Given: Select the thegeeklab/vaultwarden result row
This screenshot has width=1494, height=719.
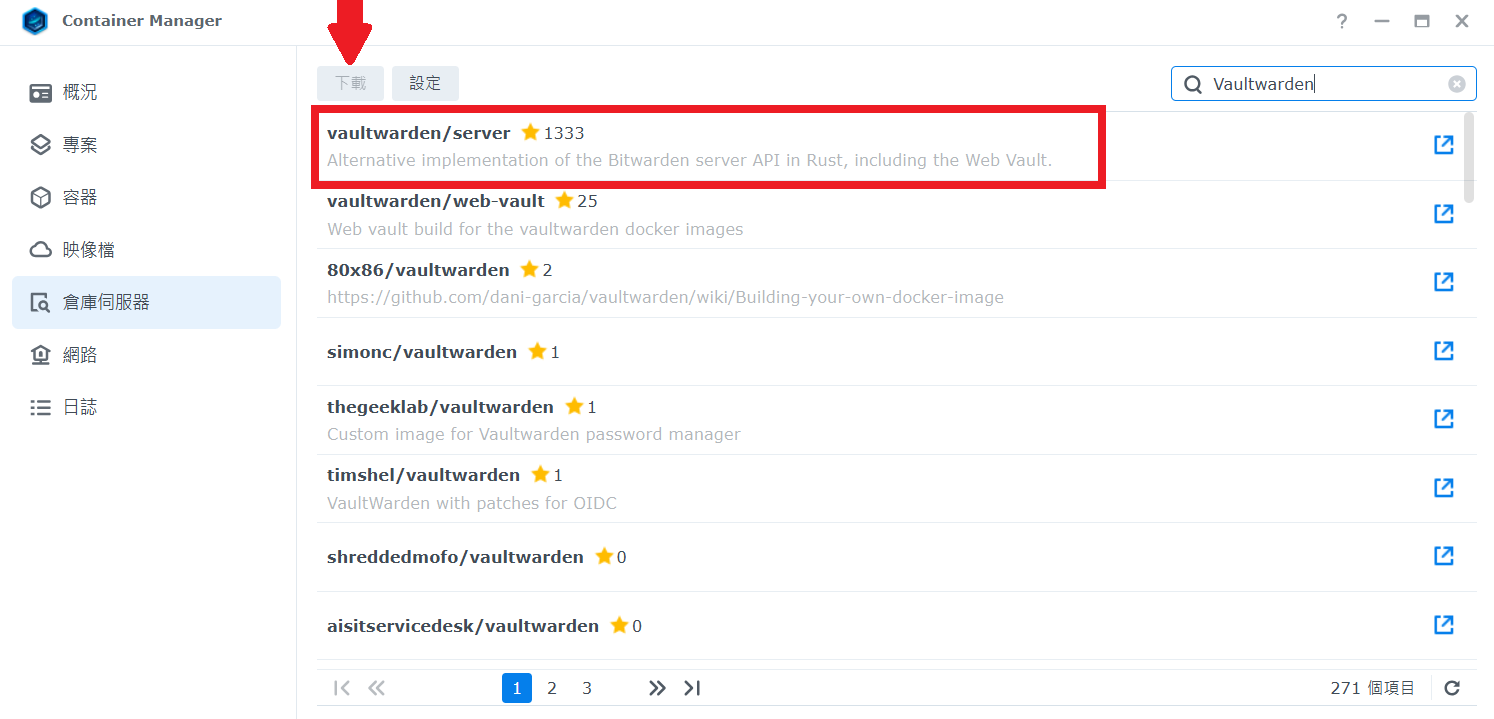Looking at the screenshot, I should tap(896, 420).
